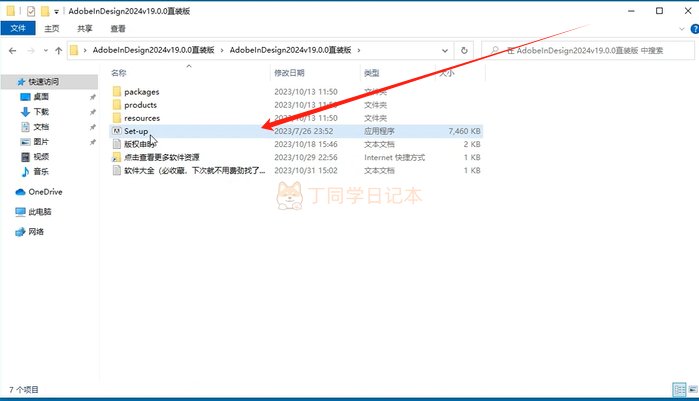
Task: Select 网络 in the navigation pane
Action: click(x=36, y=232)
